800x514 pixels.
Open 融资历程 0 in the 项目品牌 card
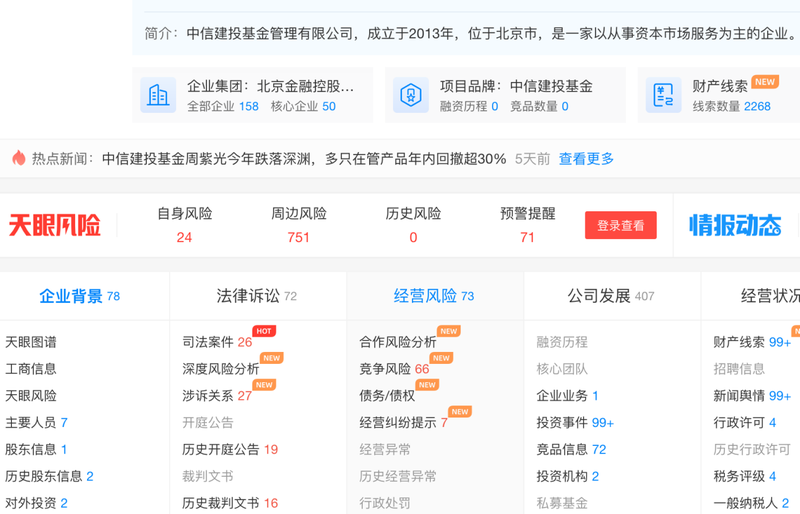(x=469, y=106)
